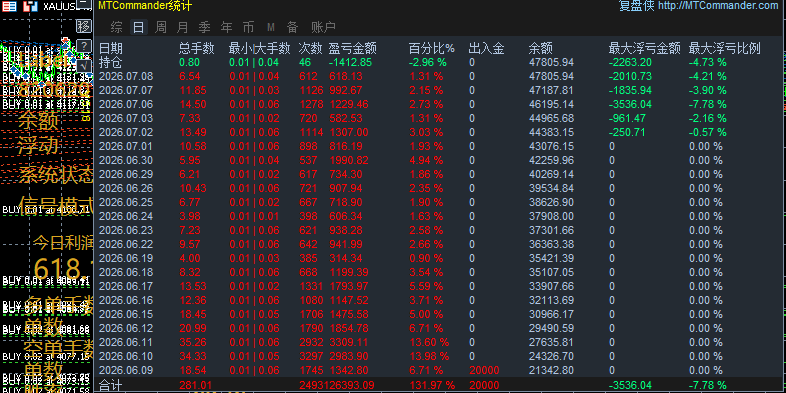Click the 最大浮亏比例 column header
The height and width of the screenshot is (393, 786).
pos(724,49)
